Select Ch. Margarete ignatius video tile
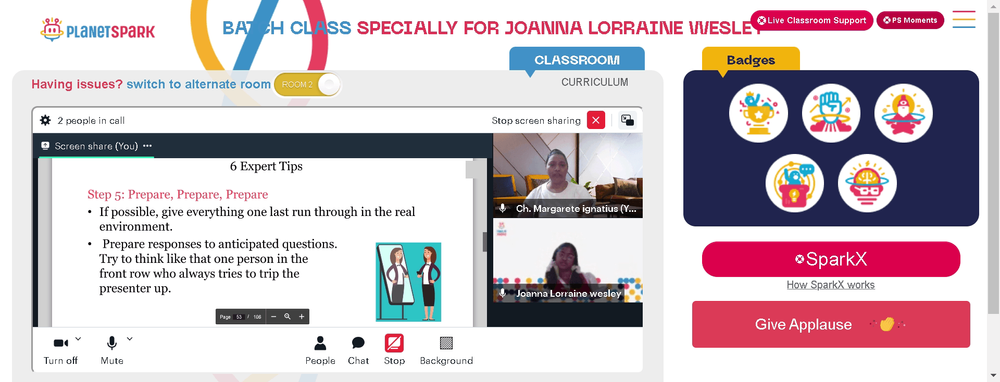 click(568, 175)
